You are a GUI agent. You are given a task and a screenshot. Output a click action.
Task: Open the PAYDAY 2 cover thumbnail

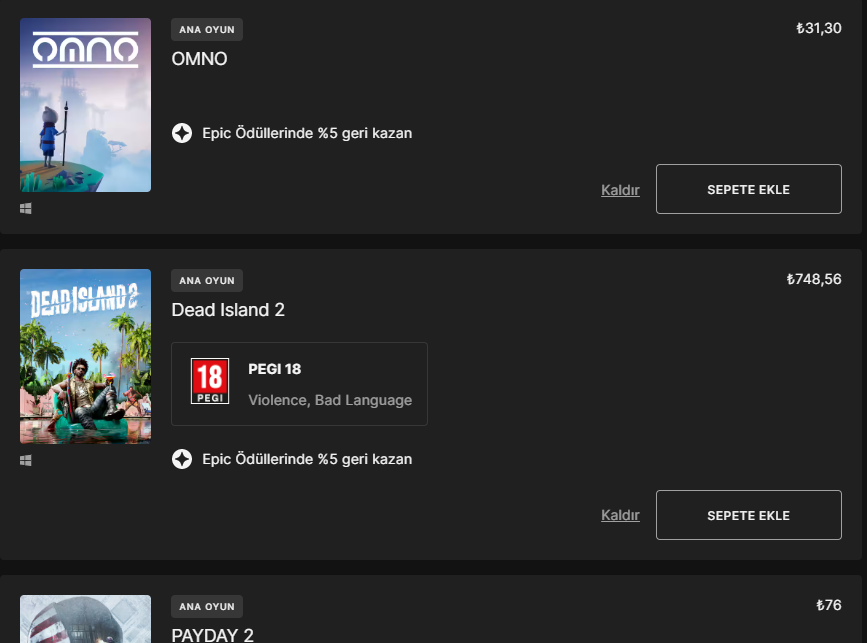pos(85,619)
